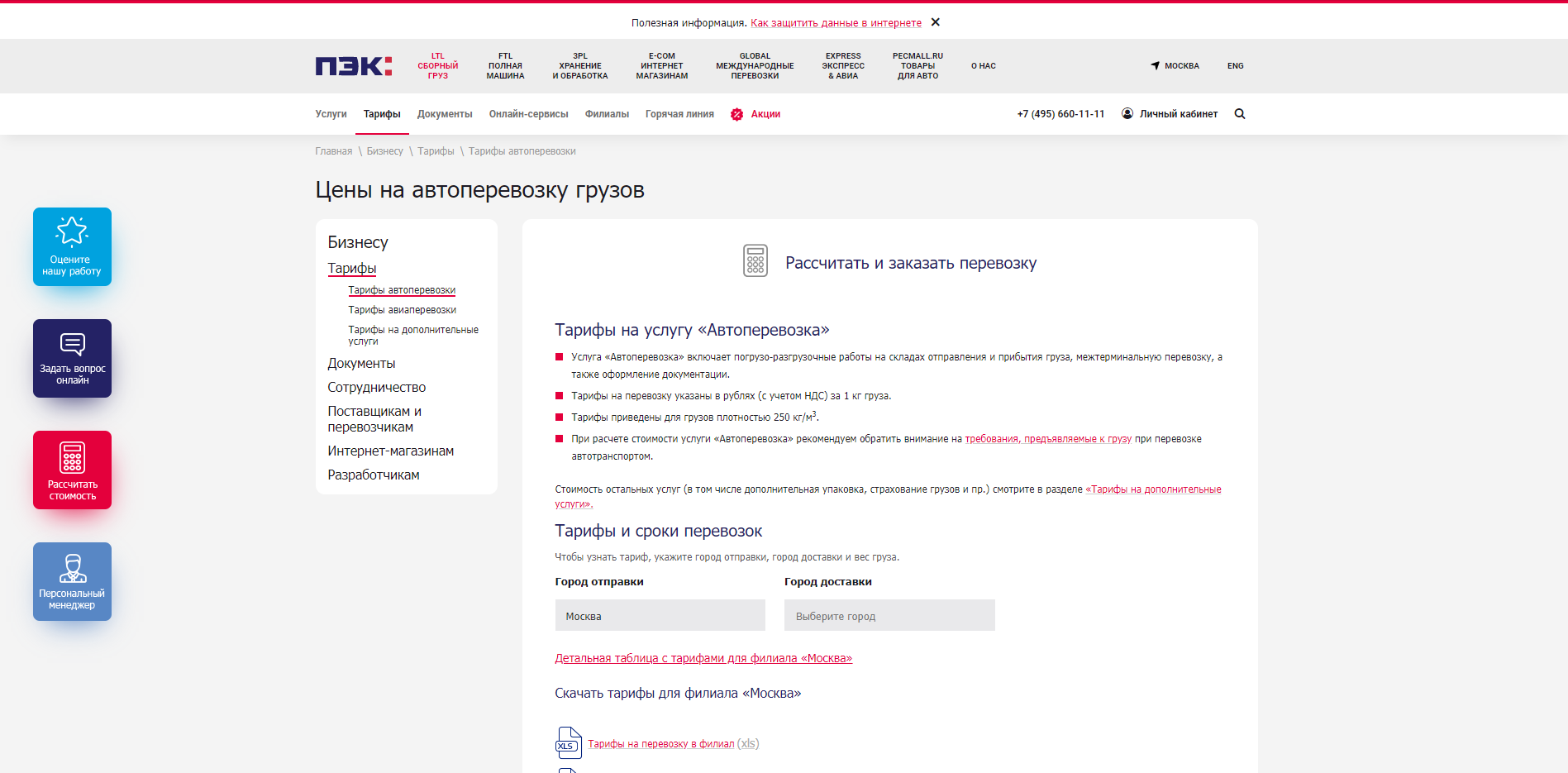1568x773 pixels.
Task: Open Услуги tab
Action: (x=331, y=114)
